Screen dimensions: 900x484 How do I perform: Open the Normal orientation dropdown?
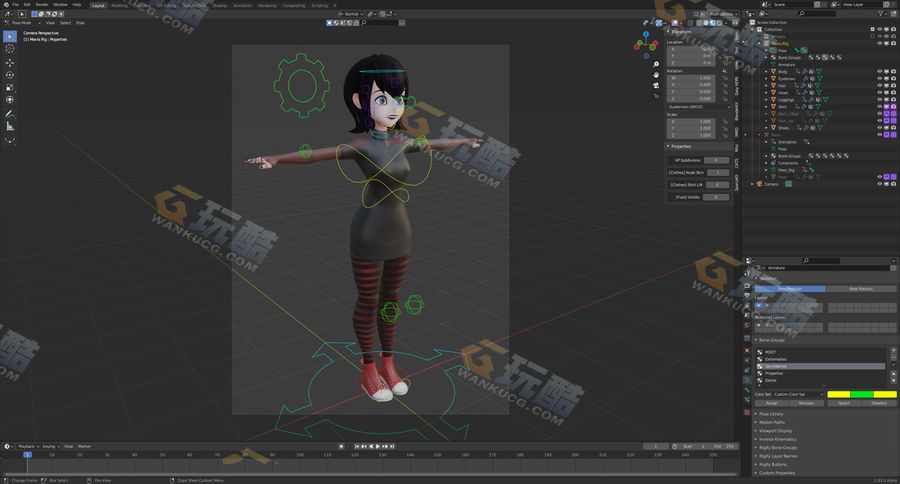(x=351, y=14)
